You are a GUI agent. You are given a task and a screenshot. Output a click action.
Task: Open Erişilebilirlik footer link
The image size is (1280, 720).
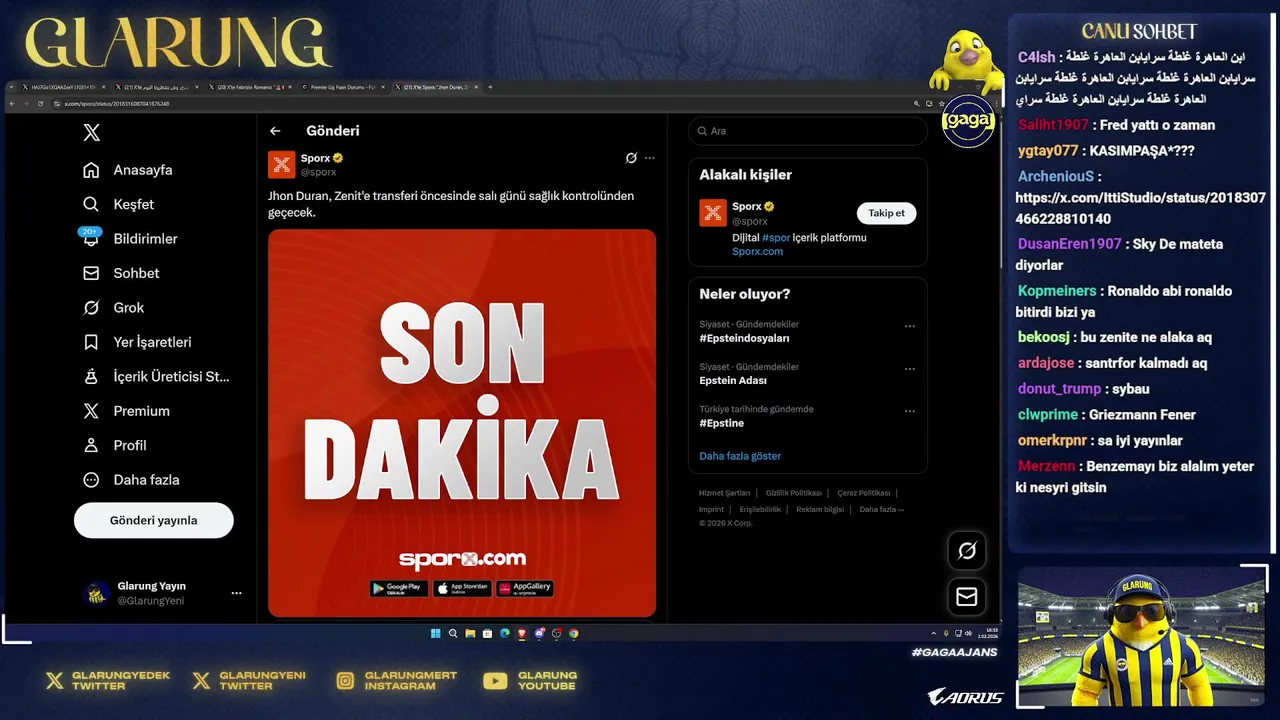coord(760,509)
